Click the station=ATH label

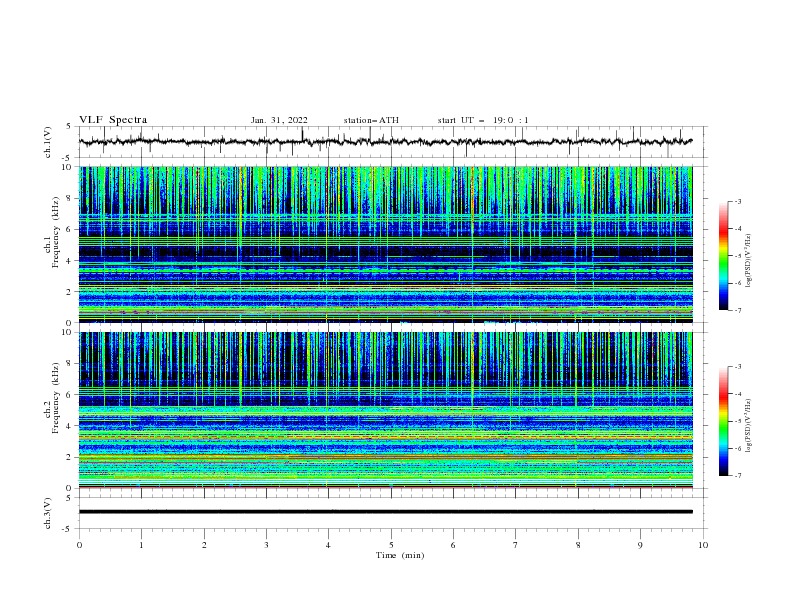coord(371,120)
